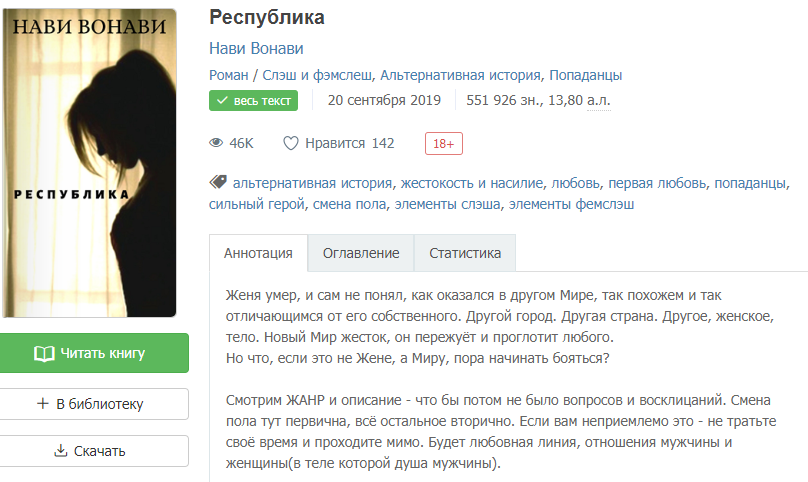Viewport: 808px width, 482px height.
Task: Open the Альтернативная история genre link
Action: [x=461, y=75]
